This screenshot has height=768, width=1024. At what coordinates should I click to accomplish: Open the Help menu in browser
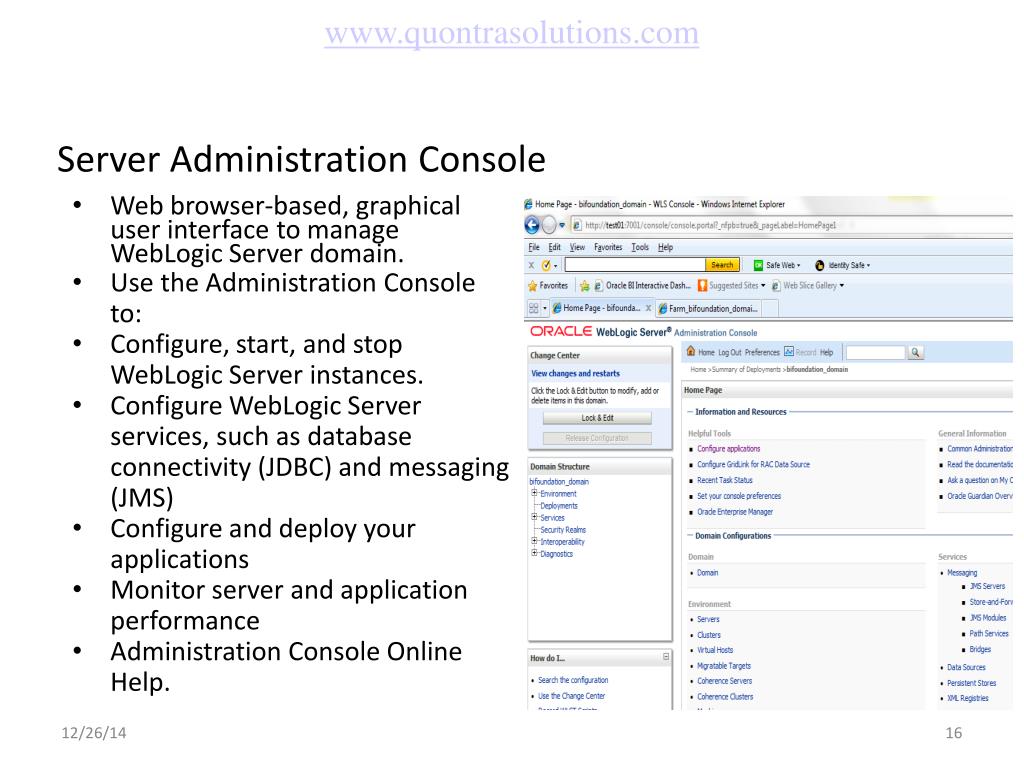pyautogui.click(x=665, y=248)
